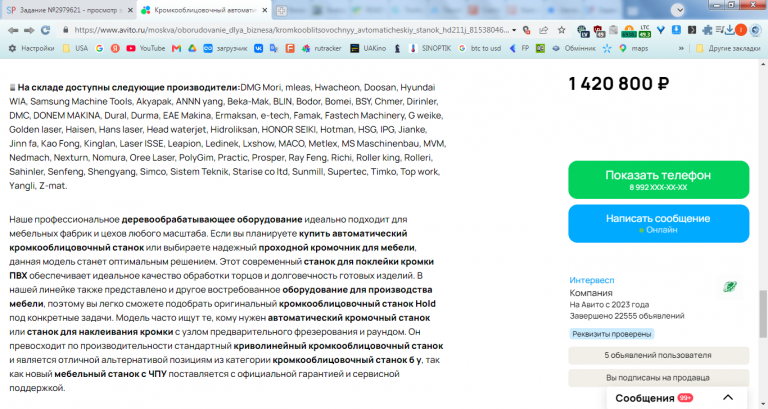Screen dimensions: 768x409
Task: Close the Задание №2979621 tab
Action: click(130, 10)
